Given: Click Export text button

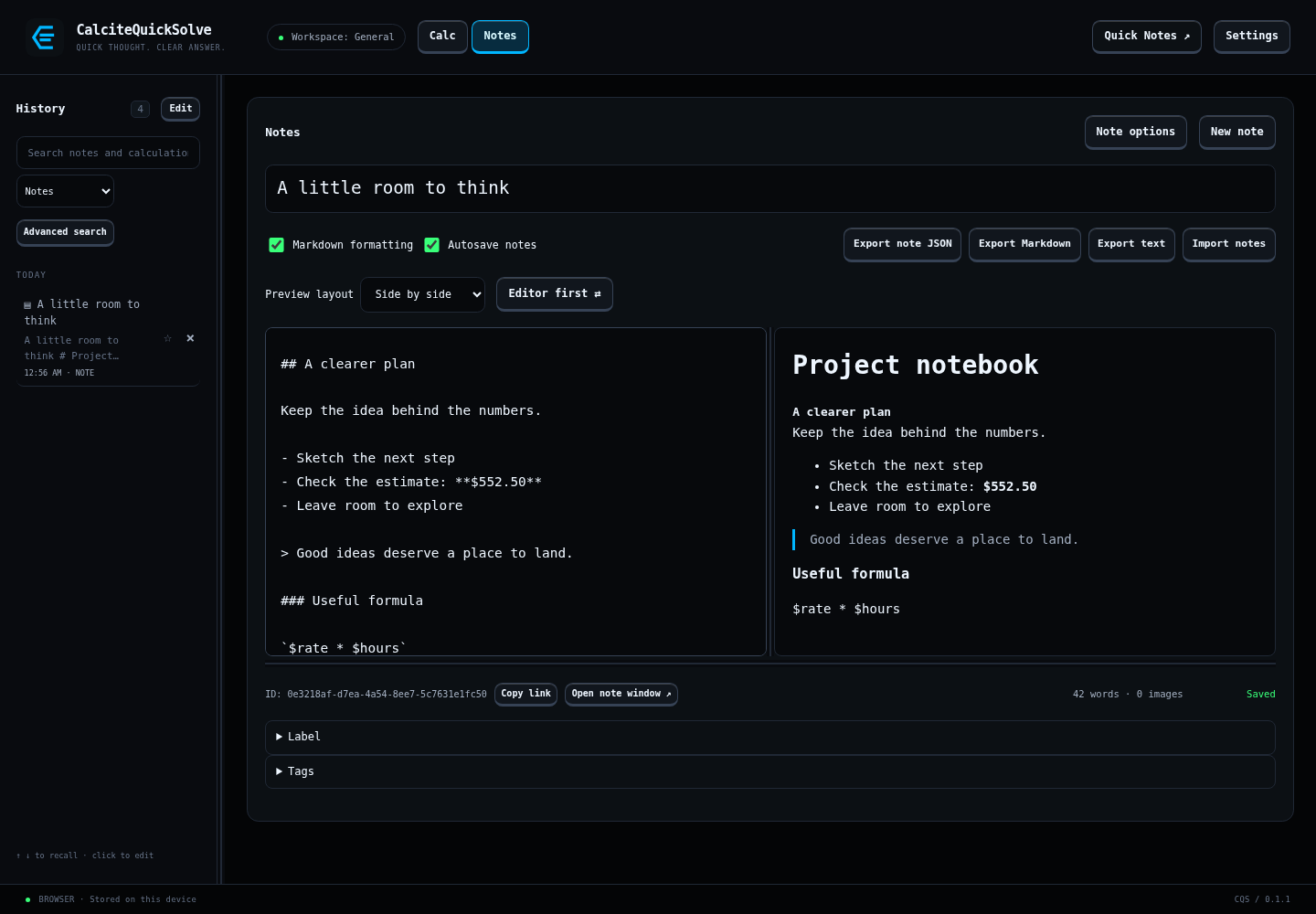Looking at the screenshot, I should (1131, 244).
